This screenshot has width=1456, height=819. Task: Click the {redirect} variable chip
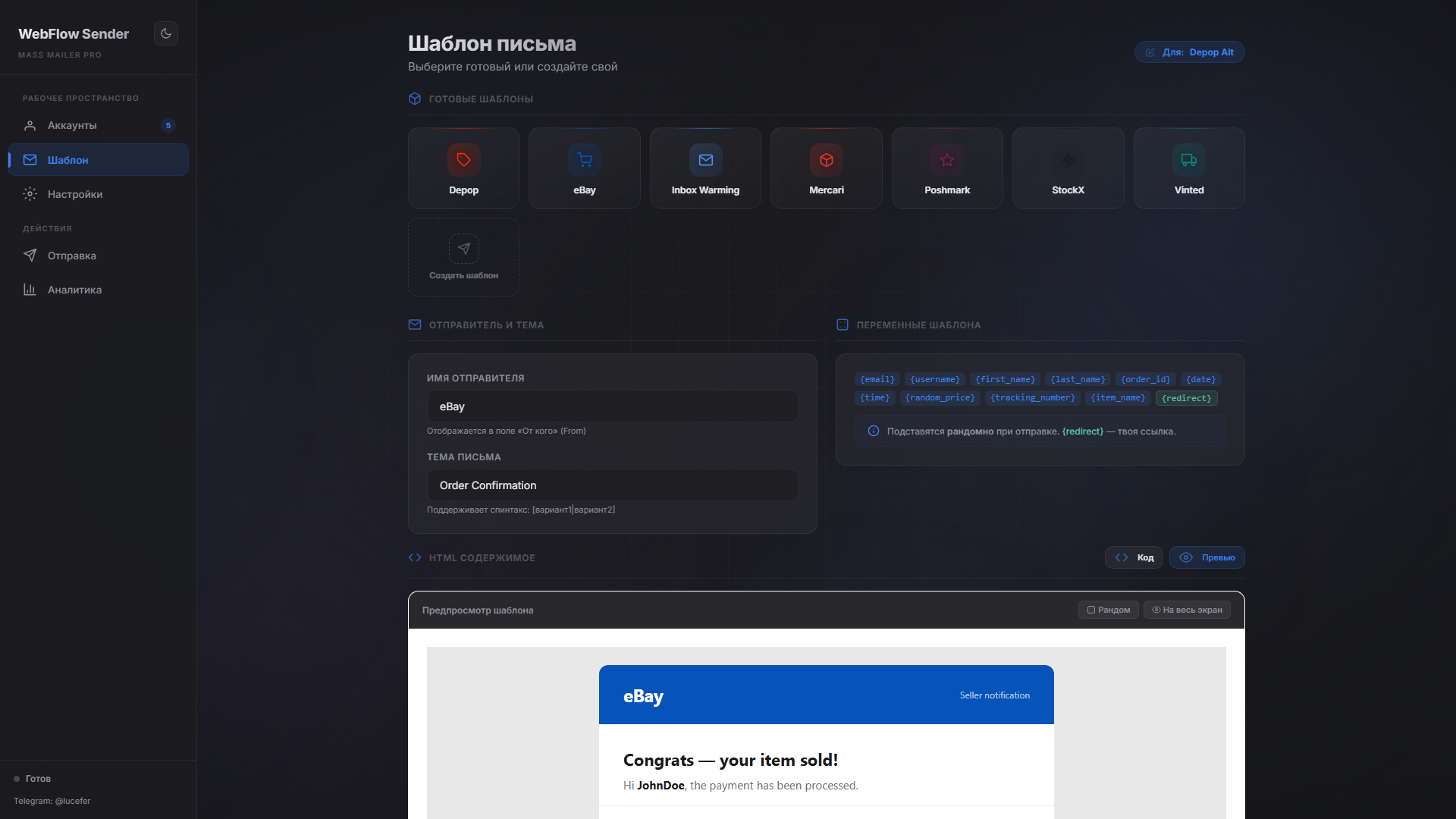point(1186,398)
